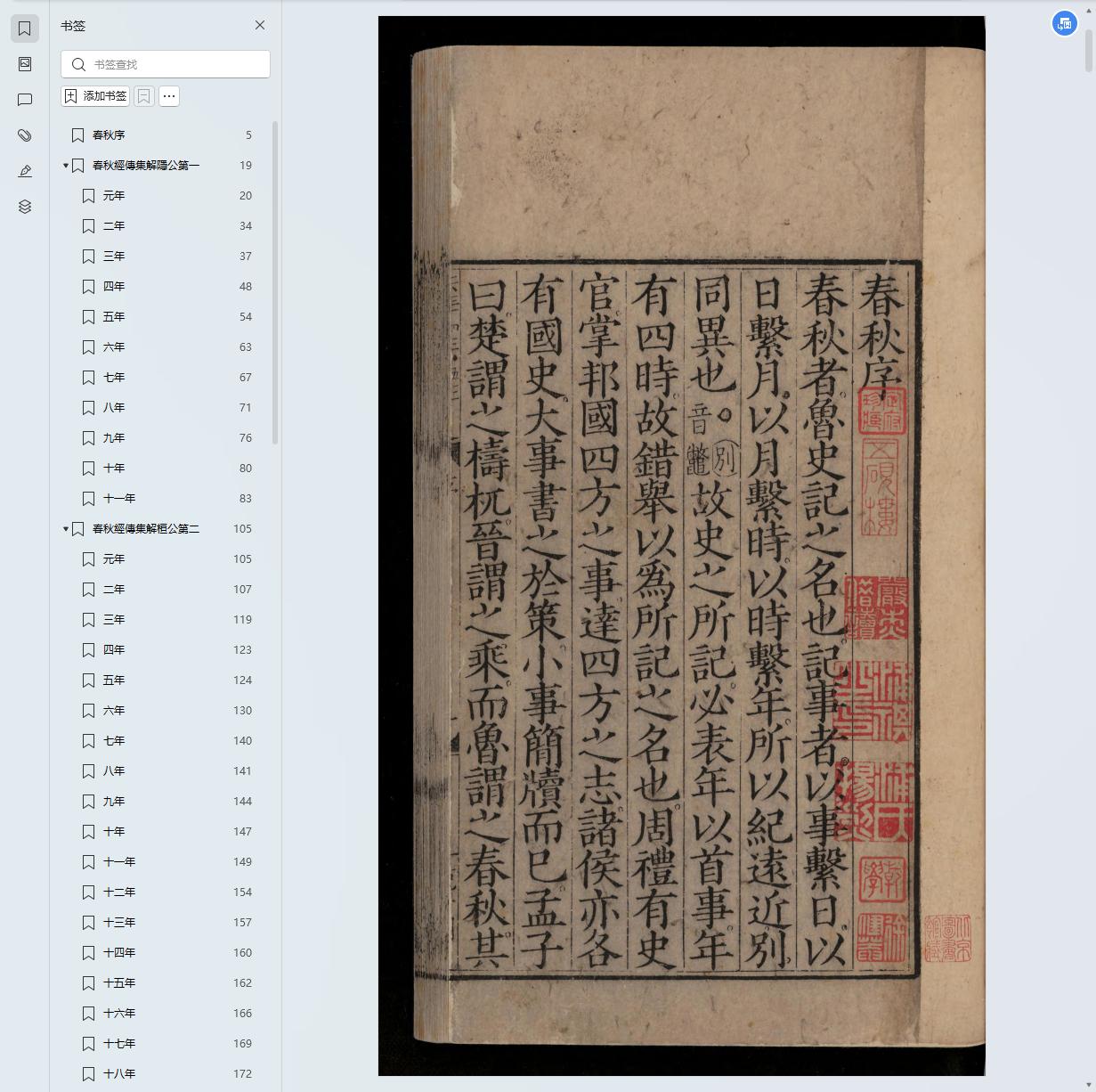This screenshot has height=1092, width=1096.
Task: Click the 书签查找 search field
Action: [x=174, y=64]
